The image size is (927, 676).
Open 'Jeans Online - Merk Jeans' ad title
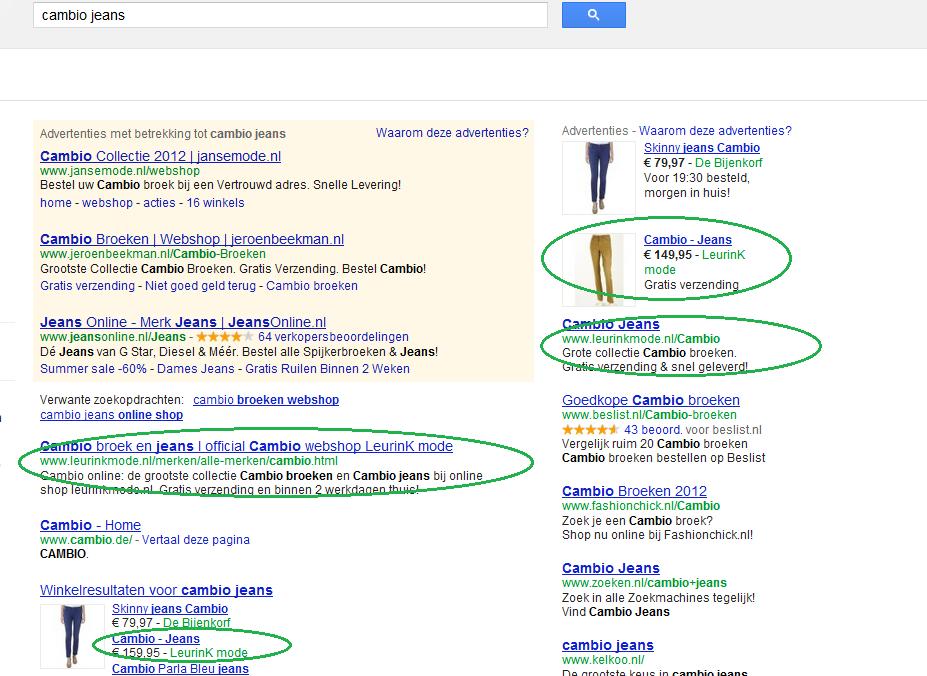(183, 323)
